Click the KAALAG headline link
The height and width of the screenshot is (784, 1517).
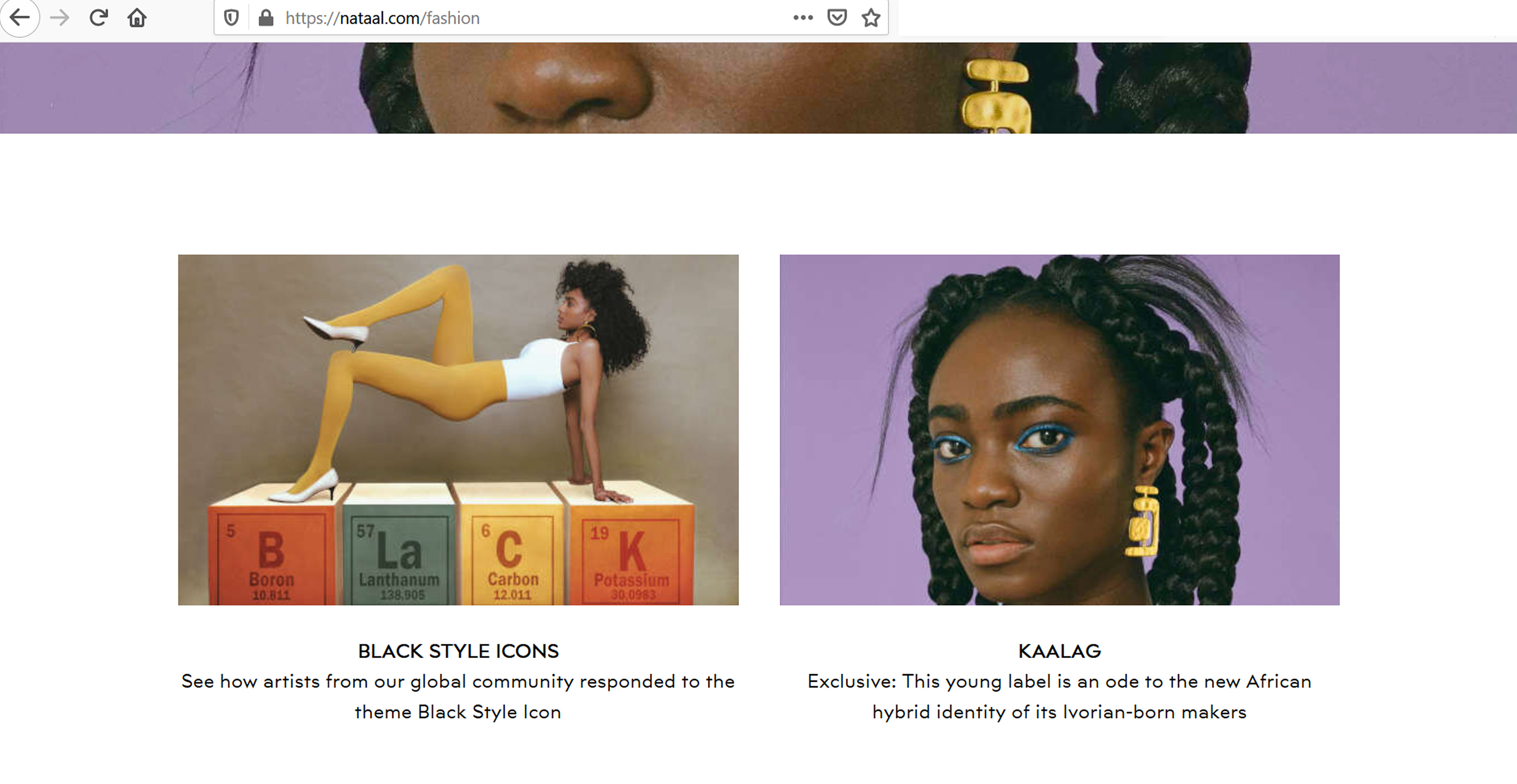point(1060,651)
